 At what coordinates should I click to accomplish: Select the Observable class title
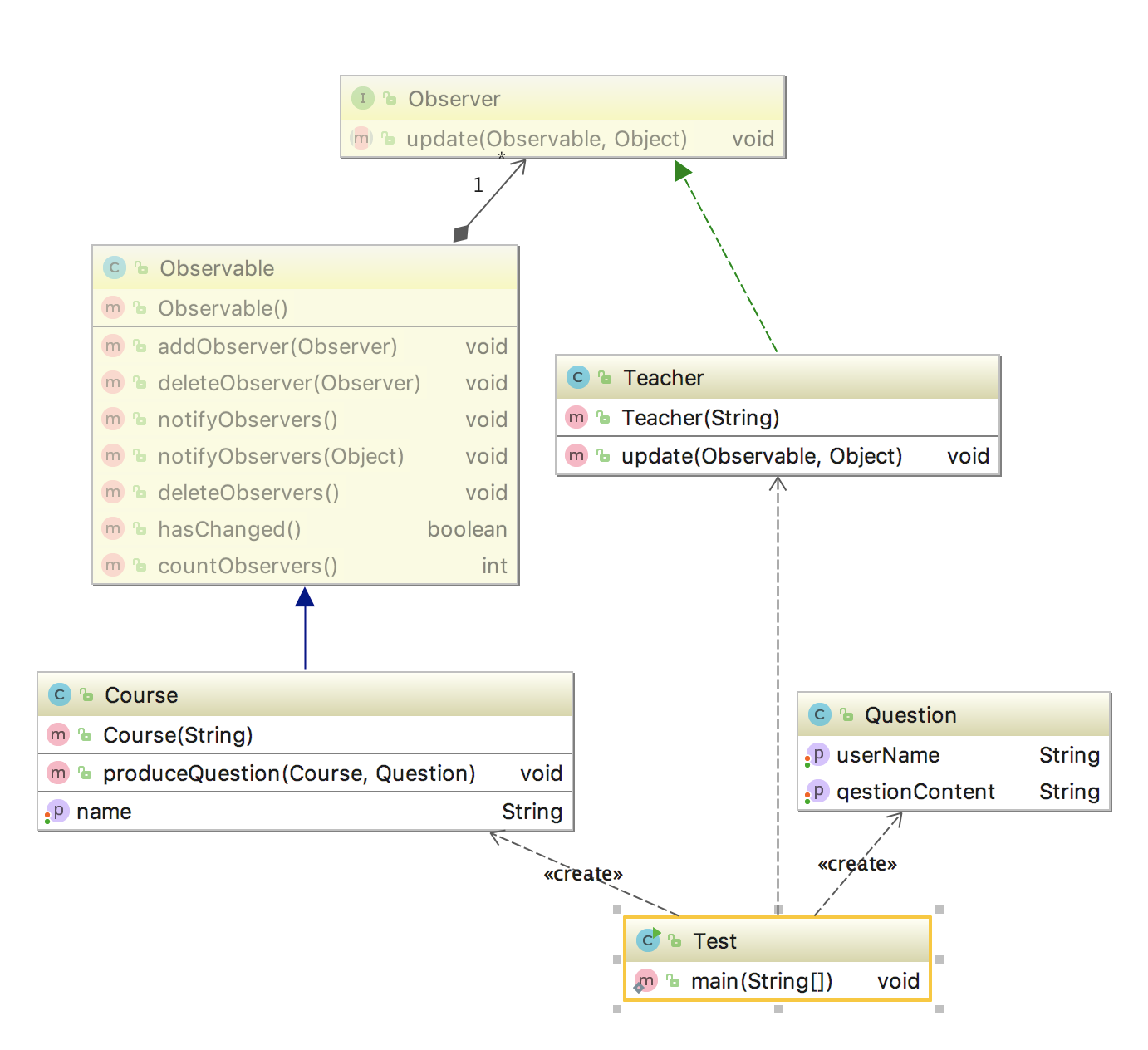coord(217,268)
